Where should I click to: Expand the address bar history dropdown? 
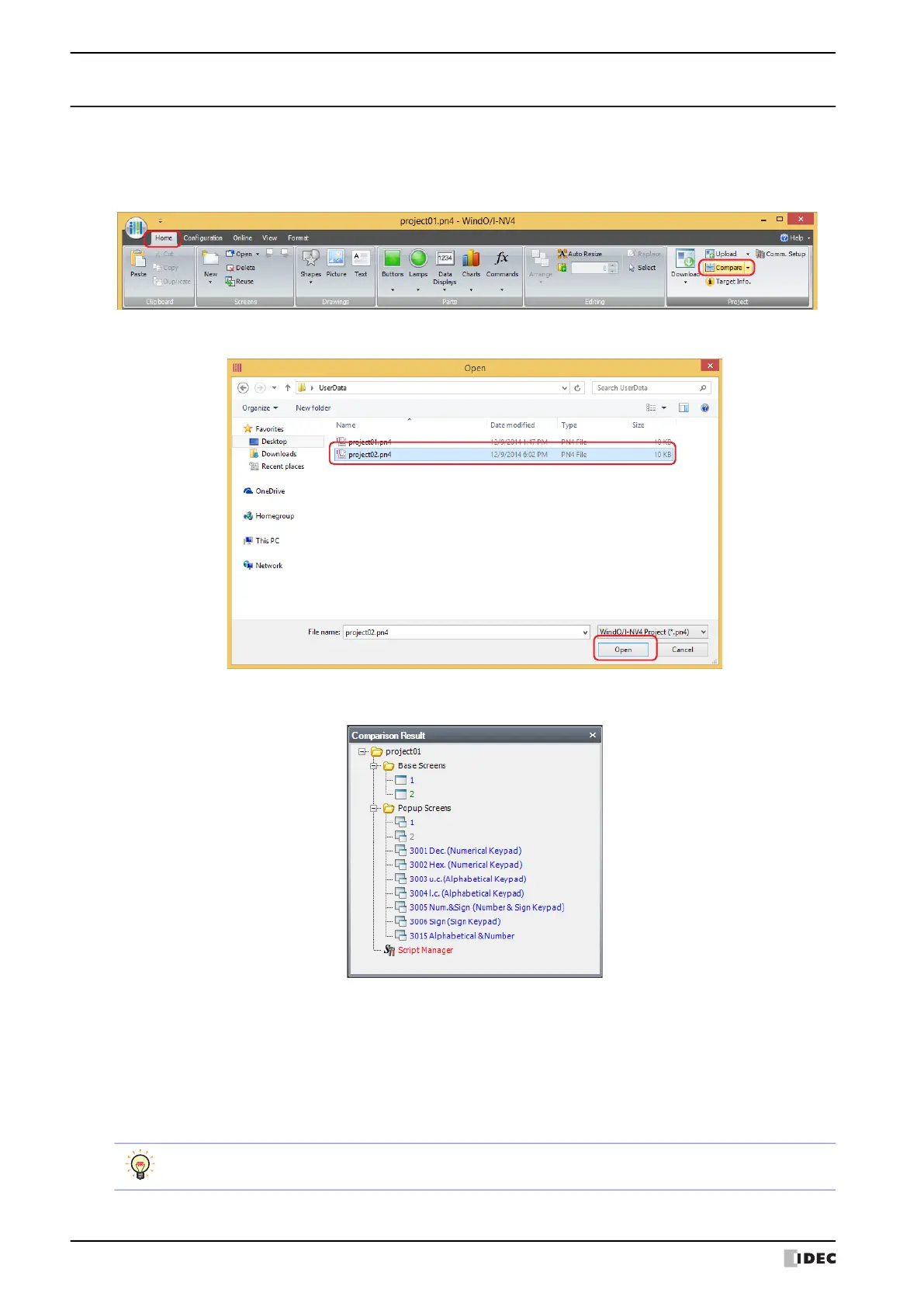coord(564,388)
